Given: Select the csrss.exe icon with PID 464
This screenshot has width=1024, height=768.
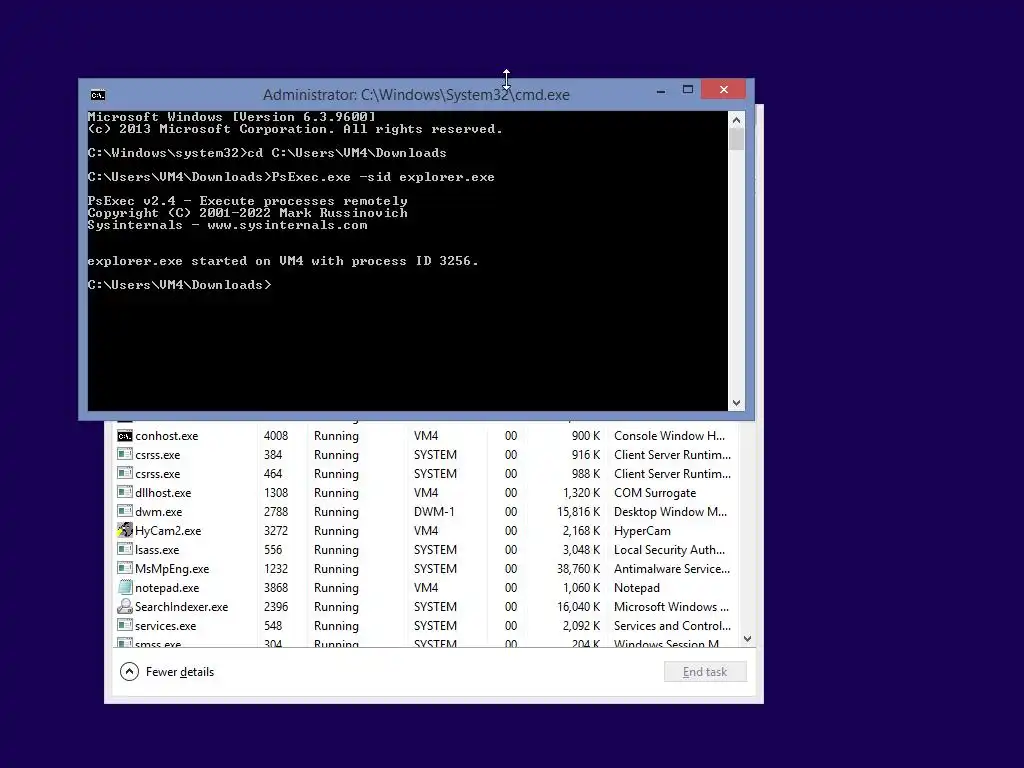Looking at the screenshot, I should [x=125, y=473].
